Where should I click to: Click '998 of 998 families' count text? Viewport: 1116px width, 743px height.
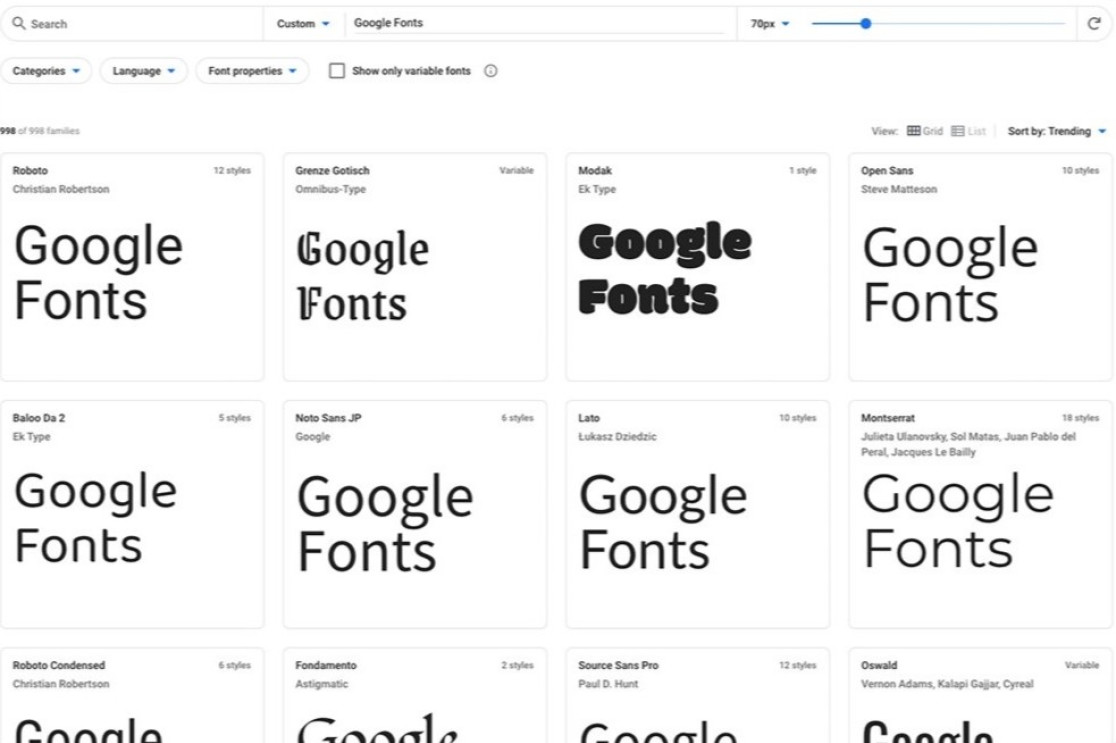coord(40,131)
